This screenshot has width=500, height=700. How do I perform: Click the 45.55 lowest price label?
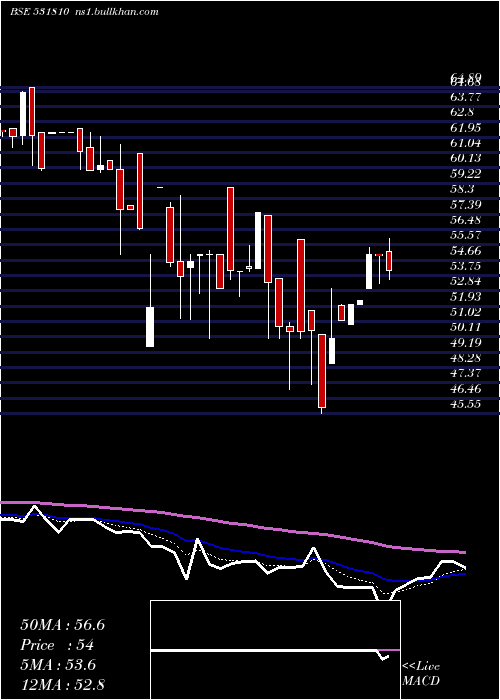point(466,404)
